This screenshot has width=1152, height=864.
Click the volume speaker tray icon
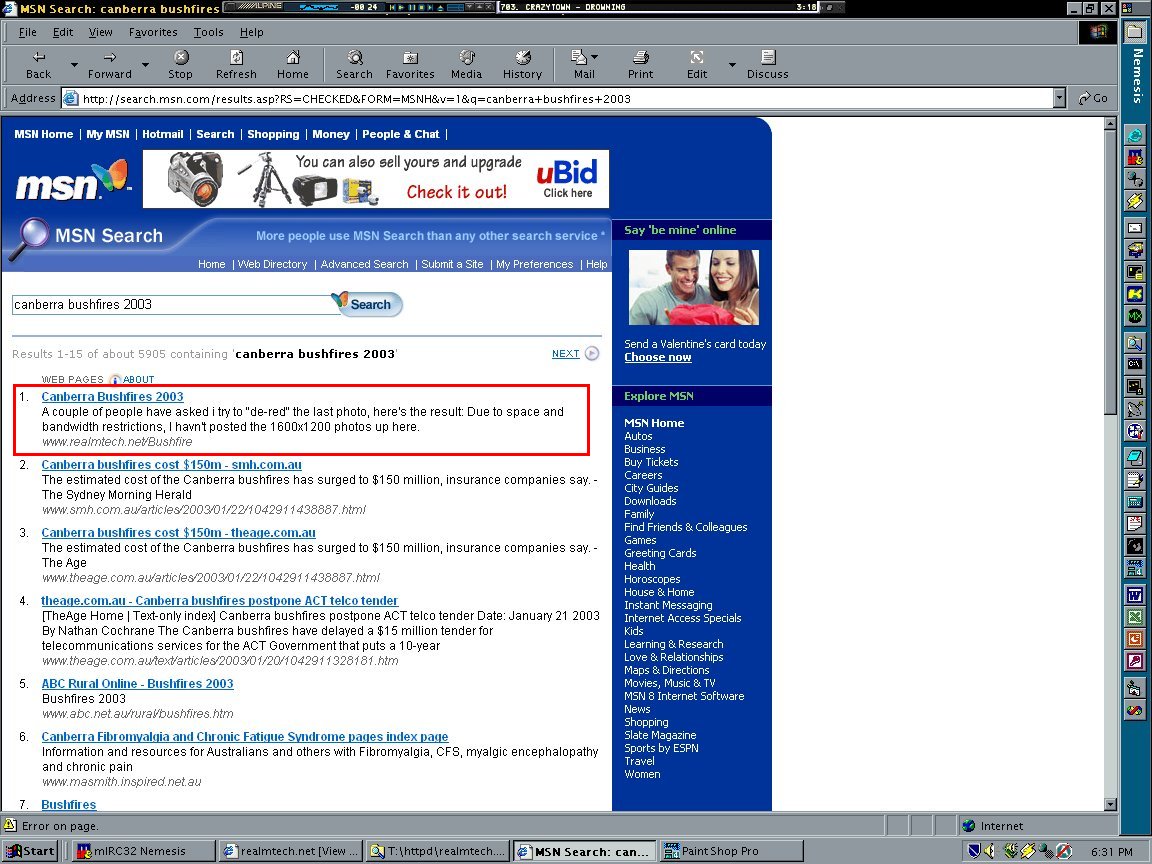tap(990, 851)
